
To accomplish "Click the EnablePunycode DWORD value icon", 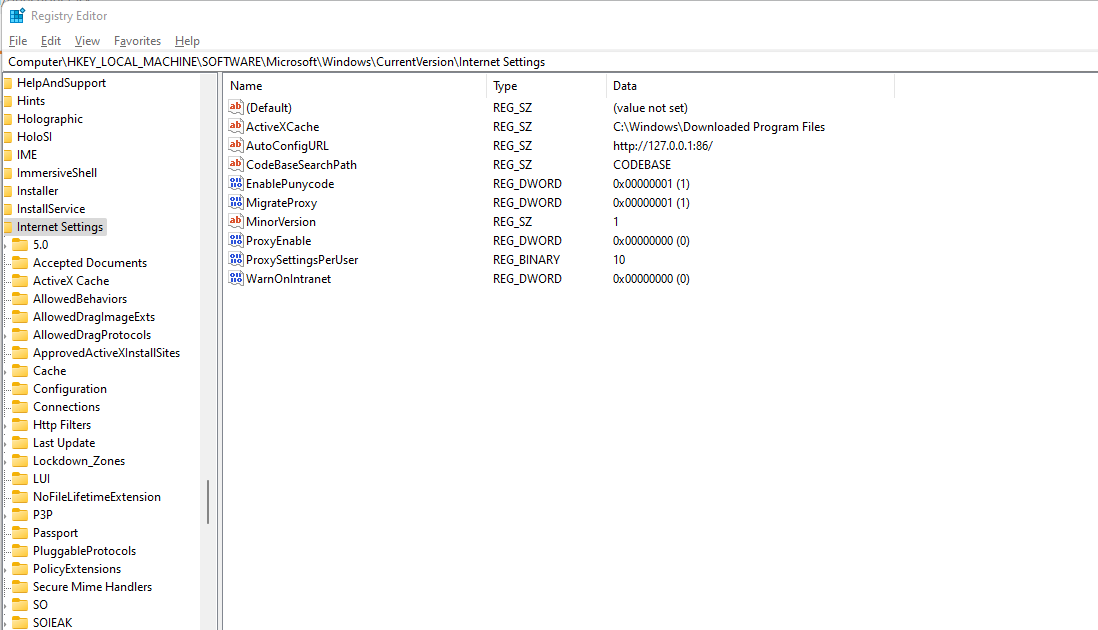I will point(236,183).
